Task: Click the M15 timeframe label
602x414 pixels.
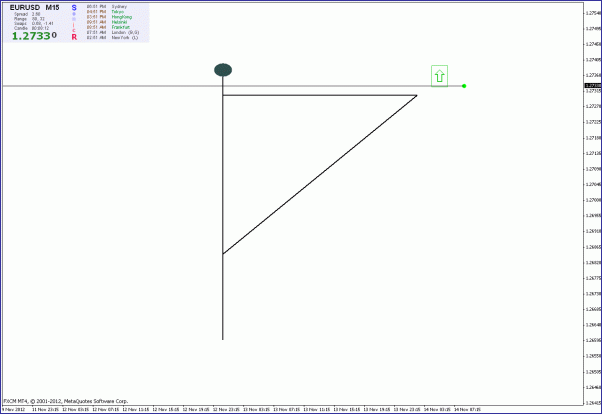Action: coord(52,8)
